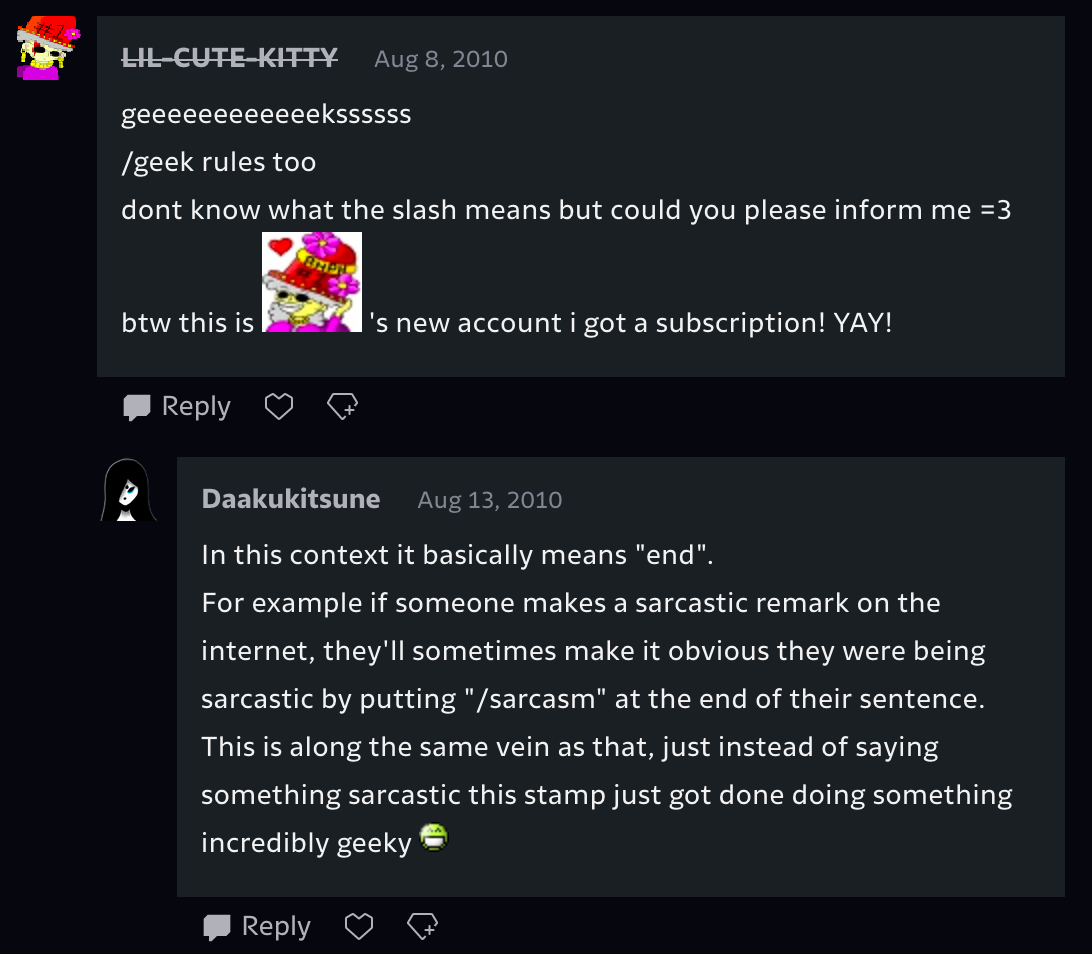Click Reply under LIL-CUTE-KITTY's comment
The image size is (1092, 954).
[x=196, y=405]
